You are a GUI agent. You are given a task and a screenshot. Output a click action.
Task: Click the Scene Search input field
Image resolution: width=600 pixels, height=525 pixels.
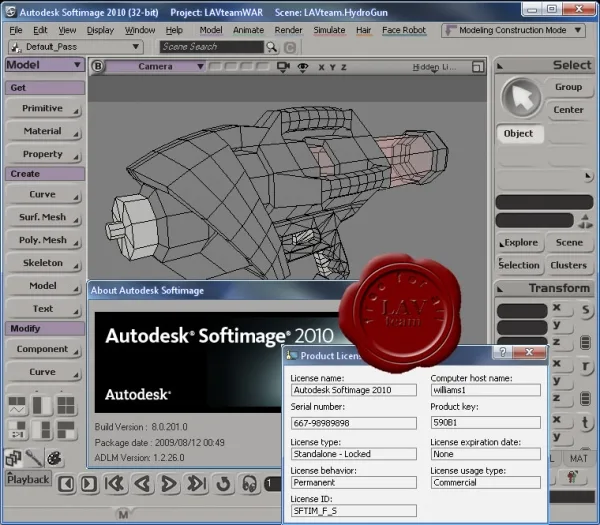(x=212, y=47)
